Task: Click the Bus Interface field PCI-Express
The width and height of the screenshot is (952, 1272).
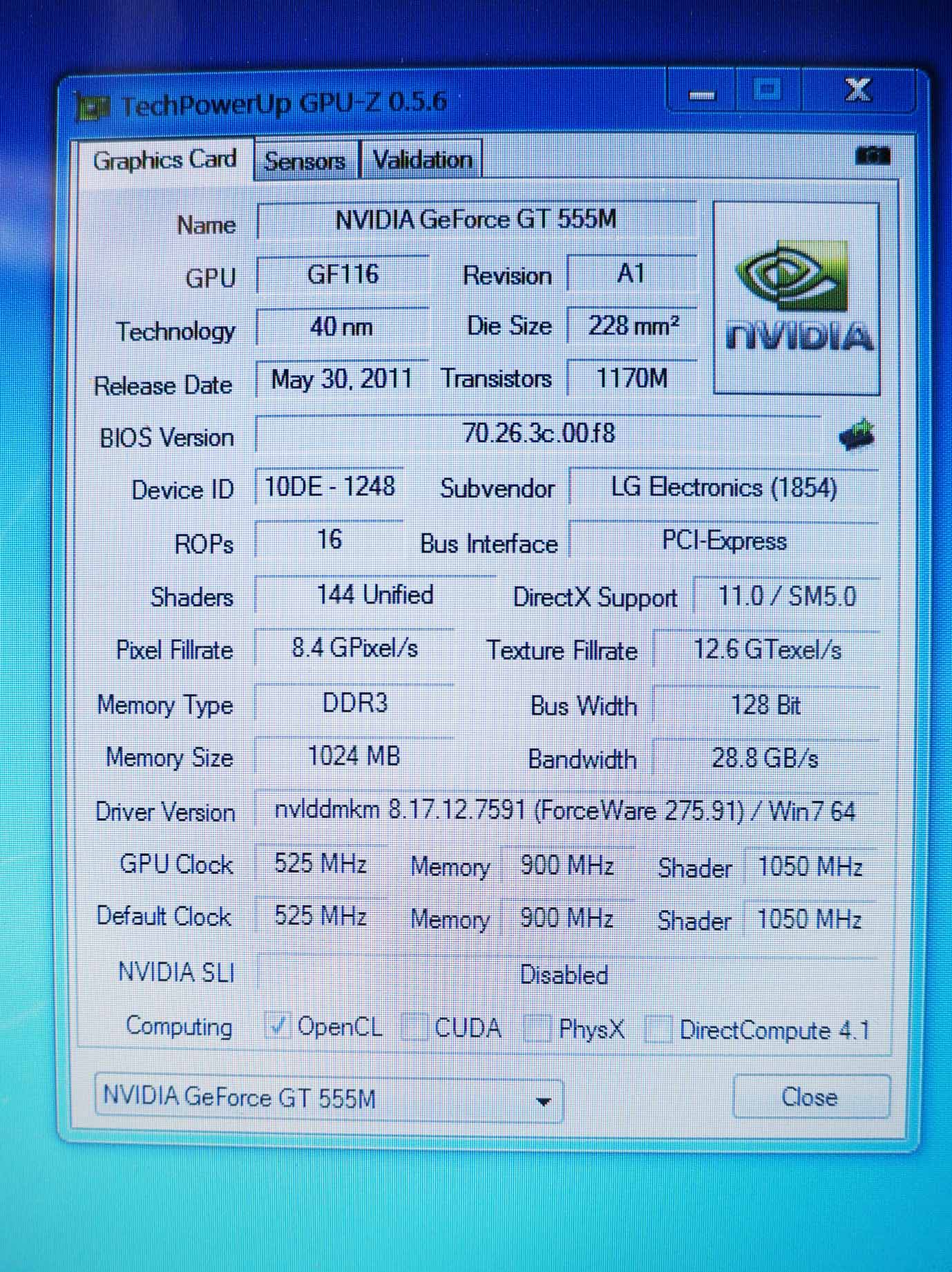Action: [x=723, y=541]
